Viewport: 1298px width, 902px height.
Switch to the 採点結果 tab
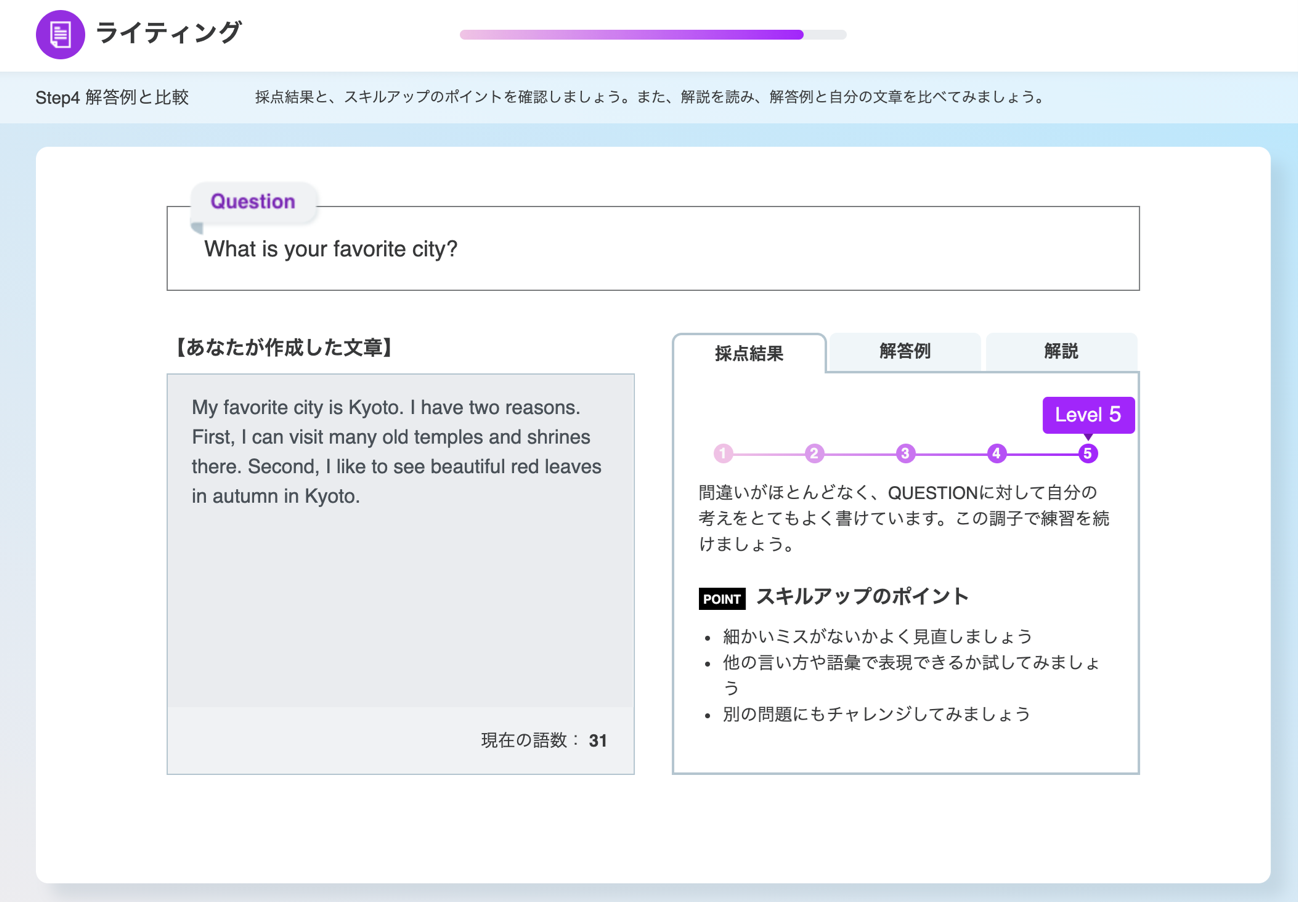tap(749, 353)
